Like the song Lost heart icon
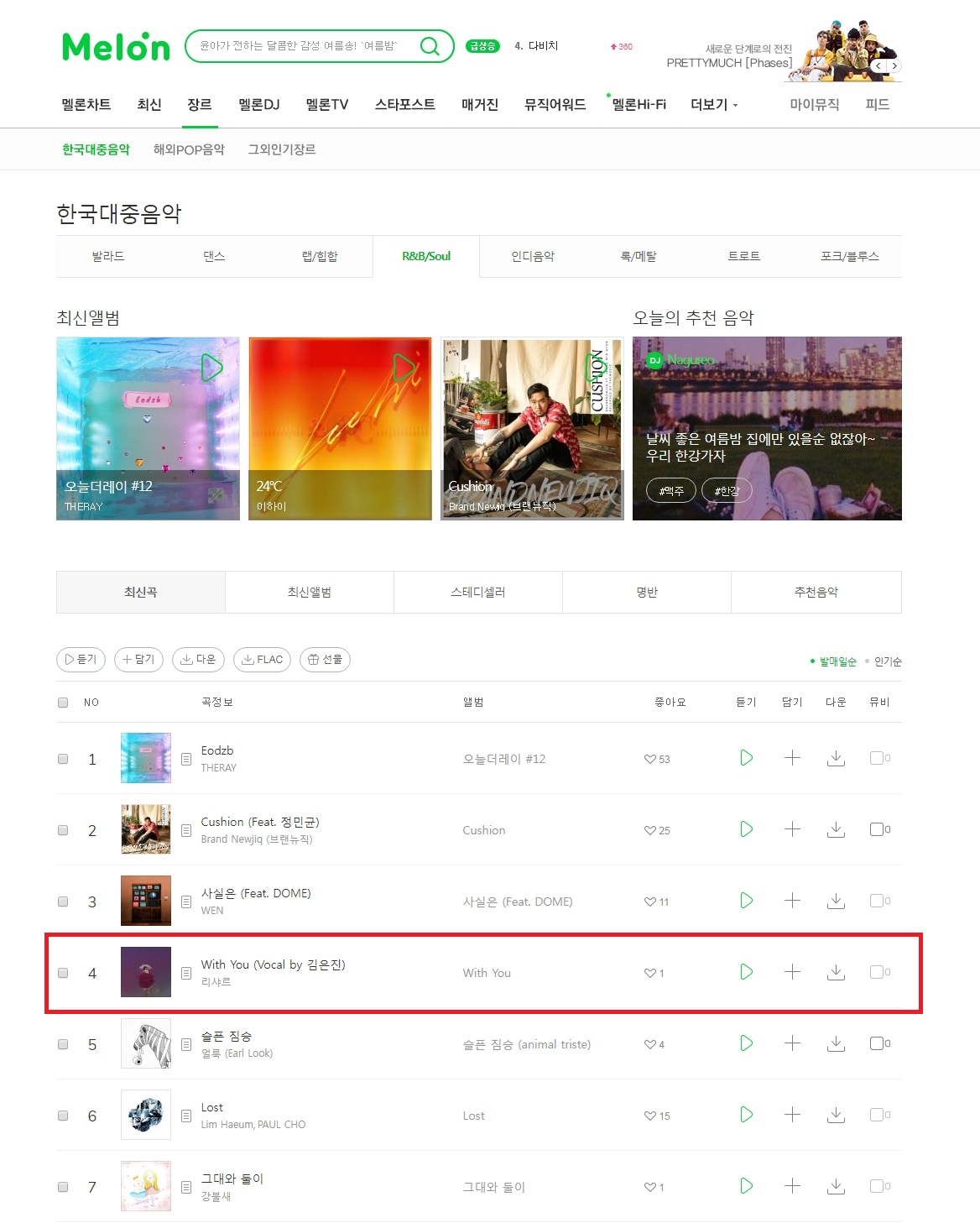 tap(649, 1116)
